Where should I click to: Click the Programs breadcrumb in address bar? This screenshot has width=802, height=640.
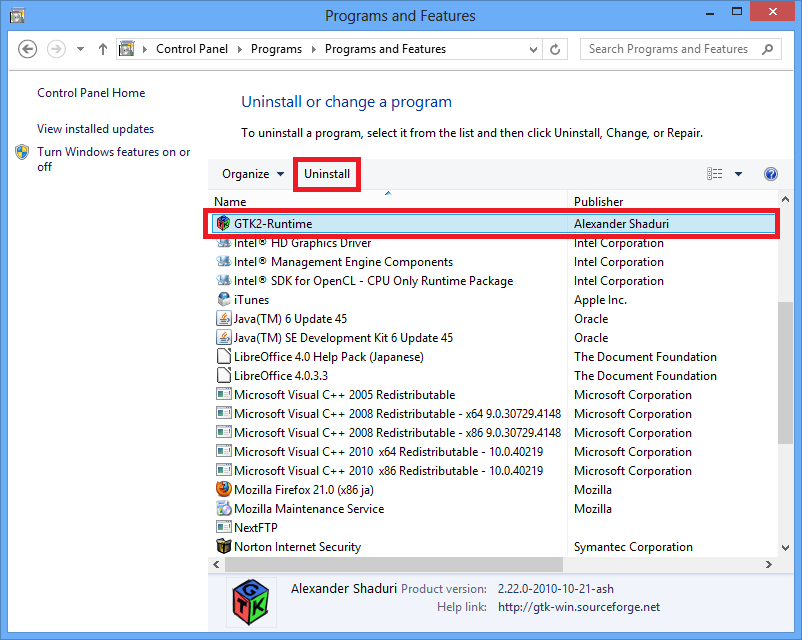276,49
